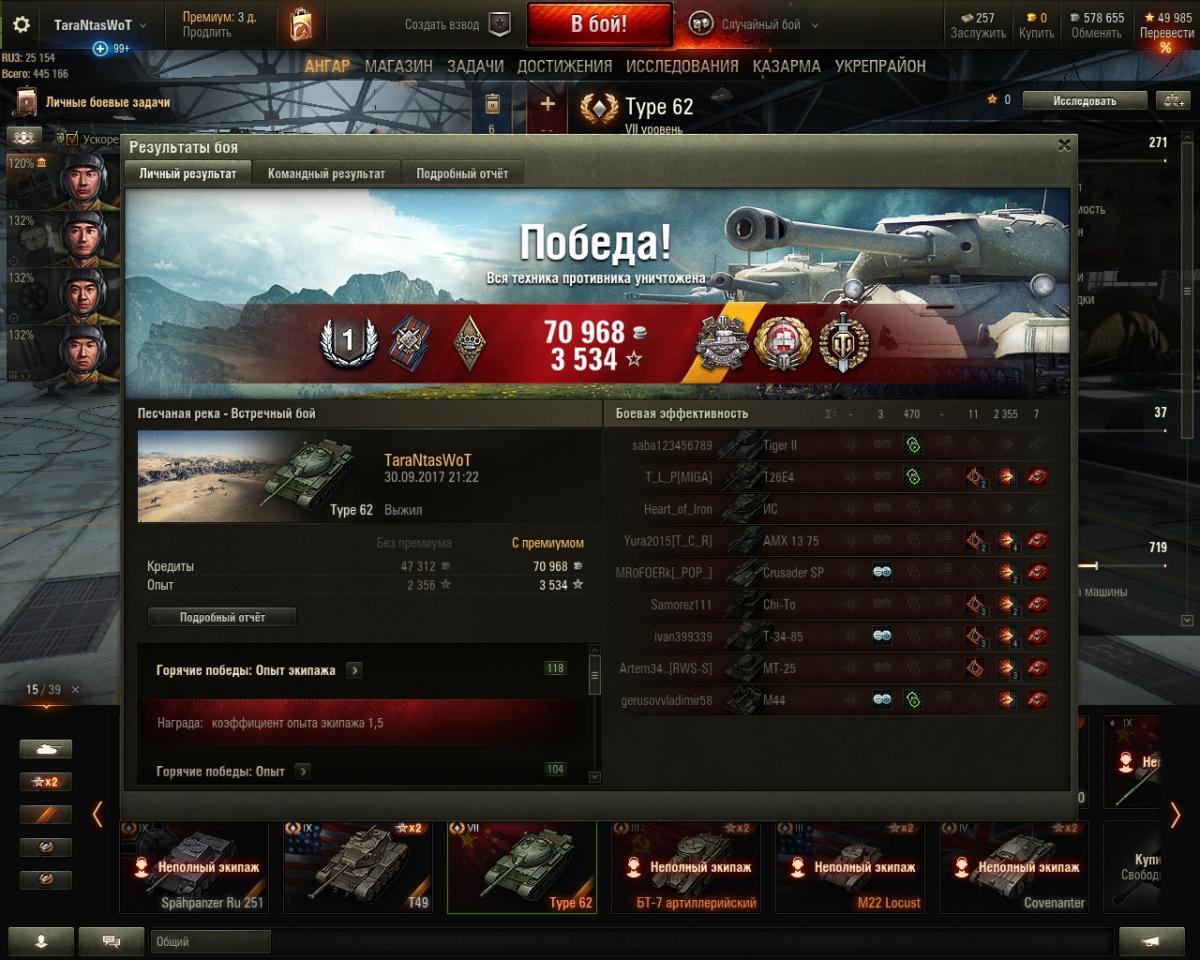Expand the TaraNtasWoT account dropdown

(99, 25)
